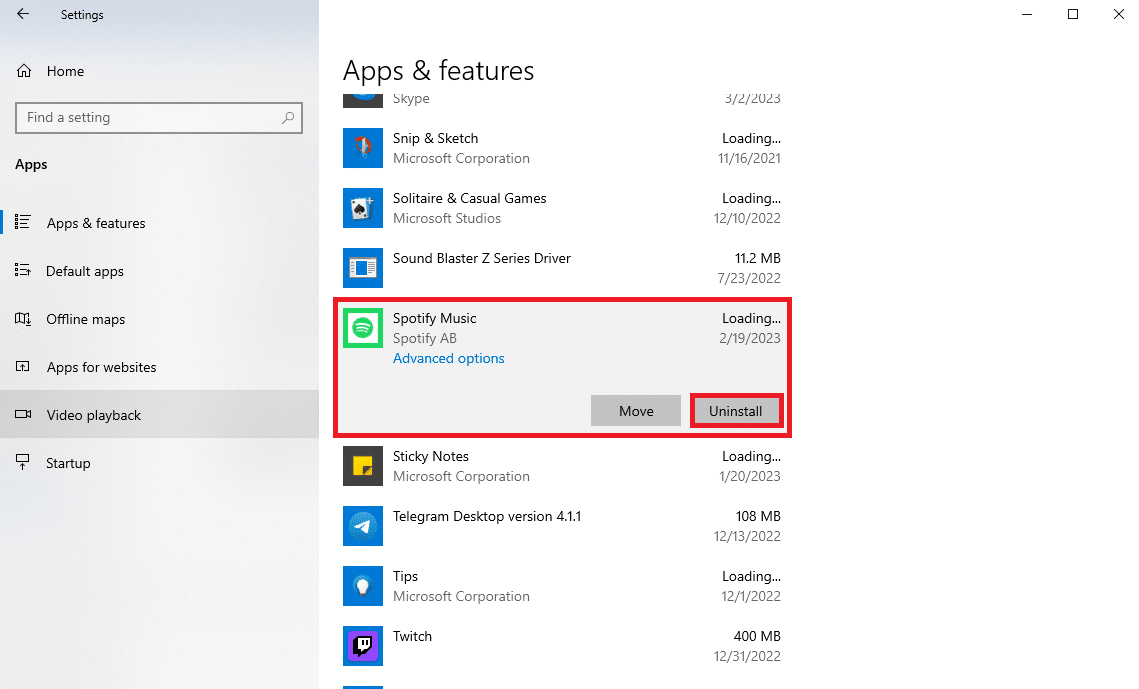
Task: Click the Spotify AB publisher text
Action: tap(425, 338)
